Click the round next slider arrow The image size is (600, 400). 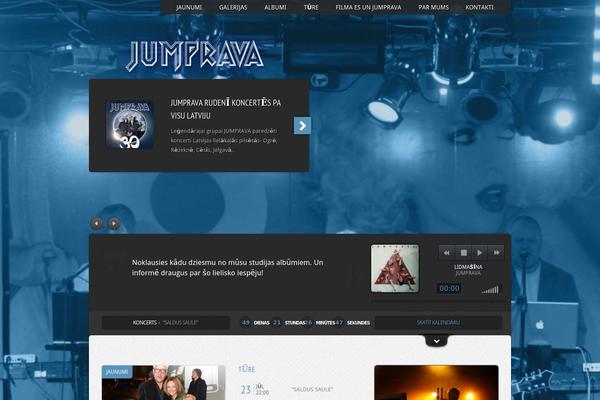[x=114, y=223]
